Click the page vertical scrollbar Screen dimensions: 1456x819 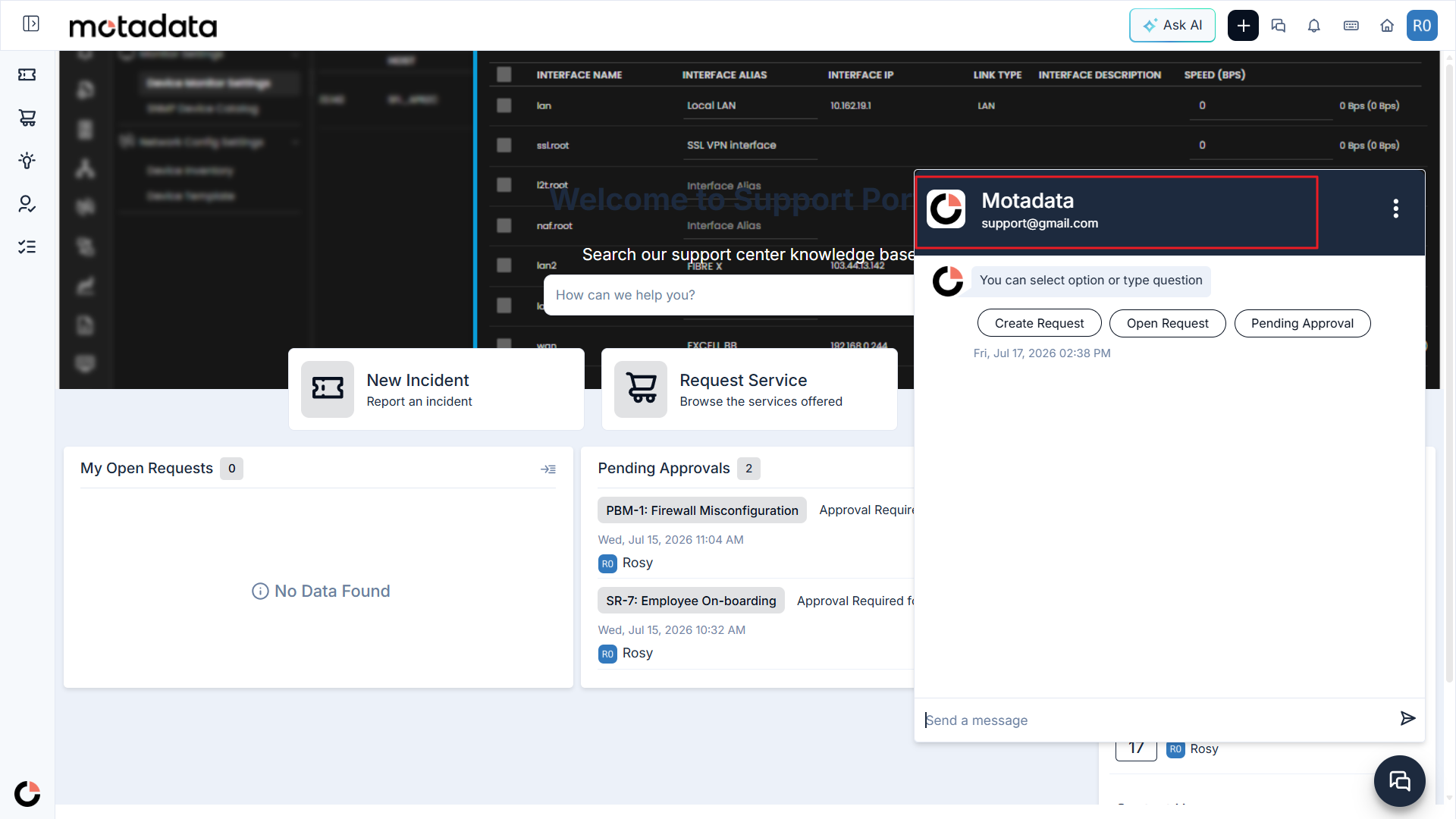tap(1449, 372)
